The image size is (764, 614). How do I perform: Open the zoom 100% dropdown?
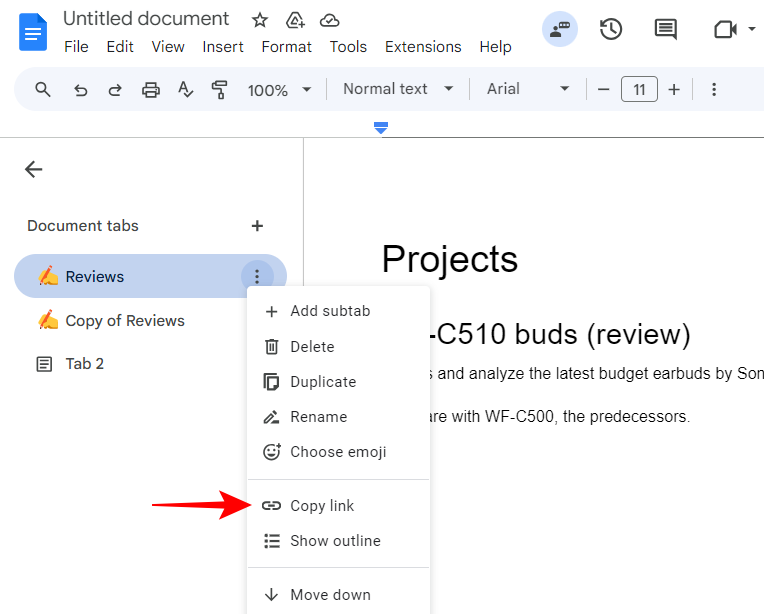point(279,90)
